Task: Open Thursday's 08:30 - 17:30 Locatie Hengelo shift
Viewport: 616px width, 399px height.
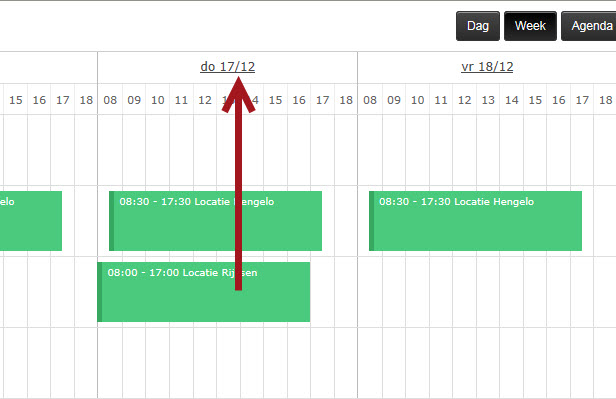Action: pos(215,221)
